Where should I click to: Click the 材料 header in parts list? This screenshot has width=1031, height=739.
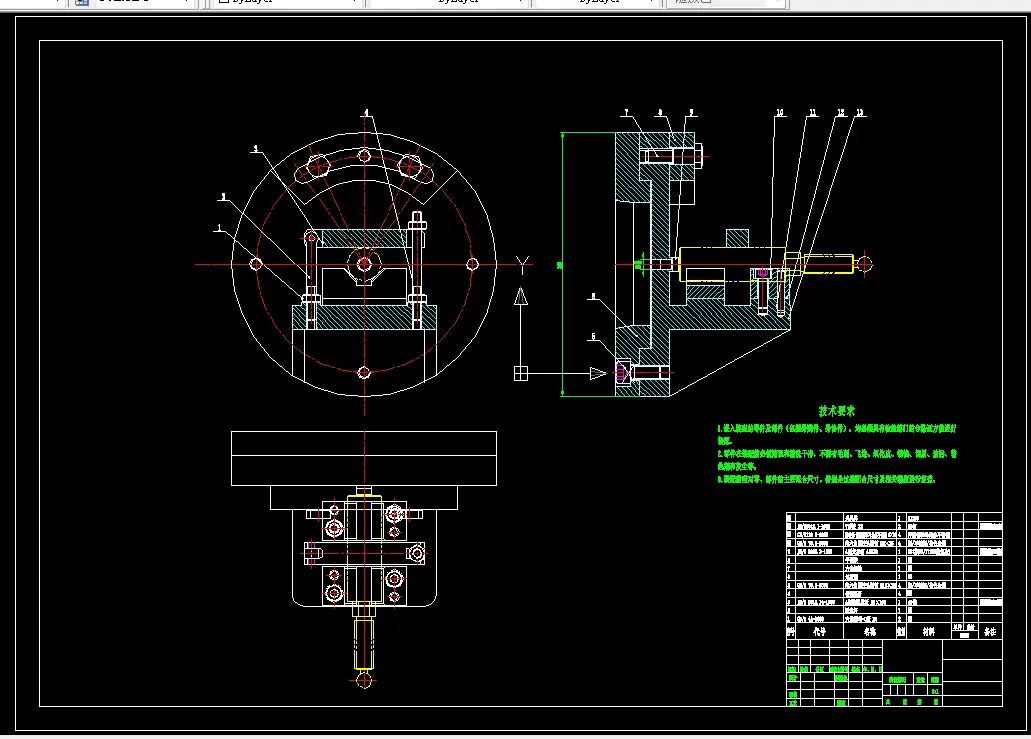tap(928, 631)
